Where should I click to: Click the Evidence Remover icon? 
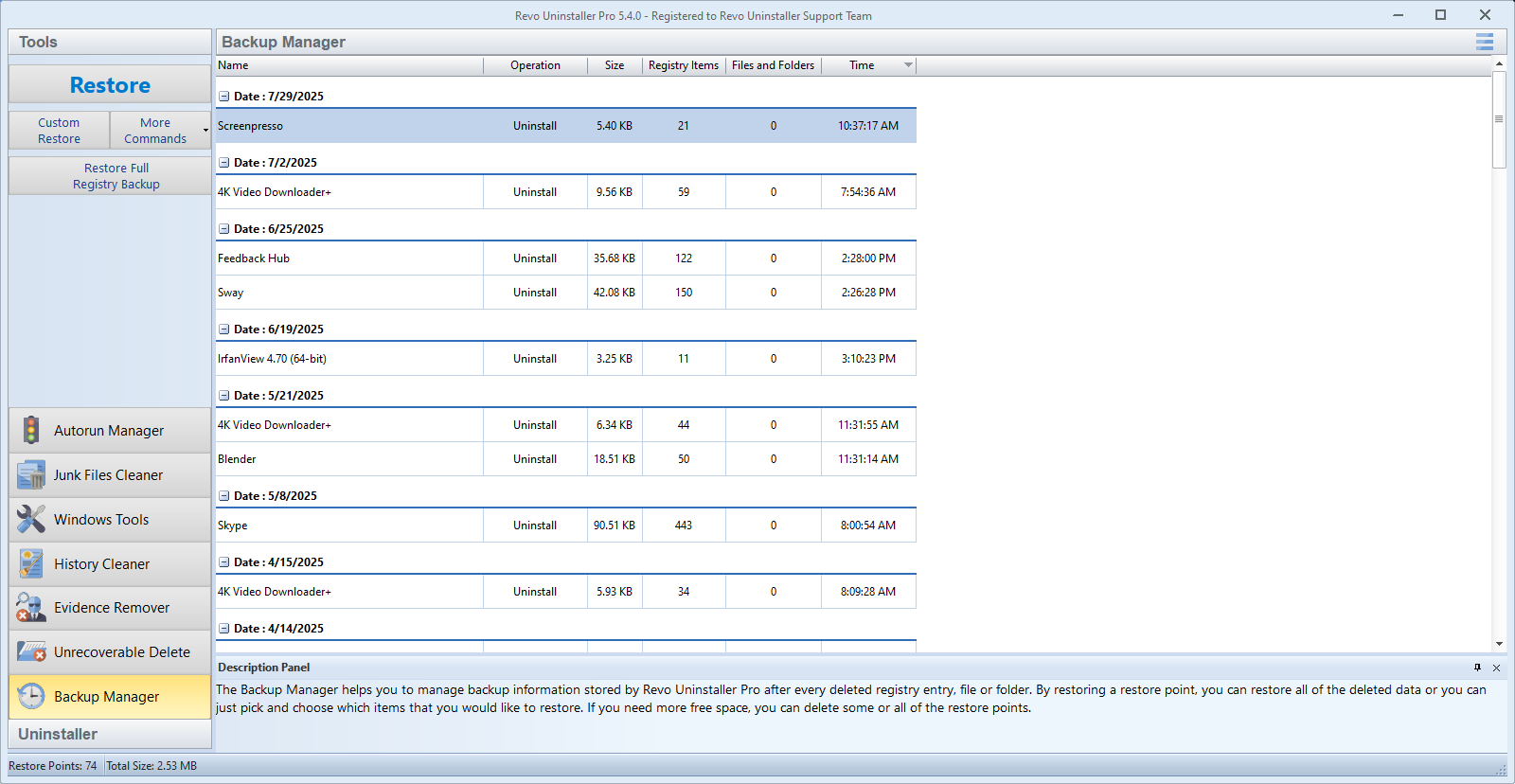point(31,608)
